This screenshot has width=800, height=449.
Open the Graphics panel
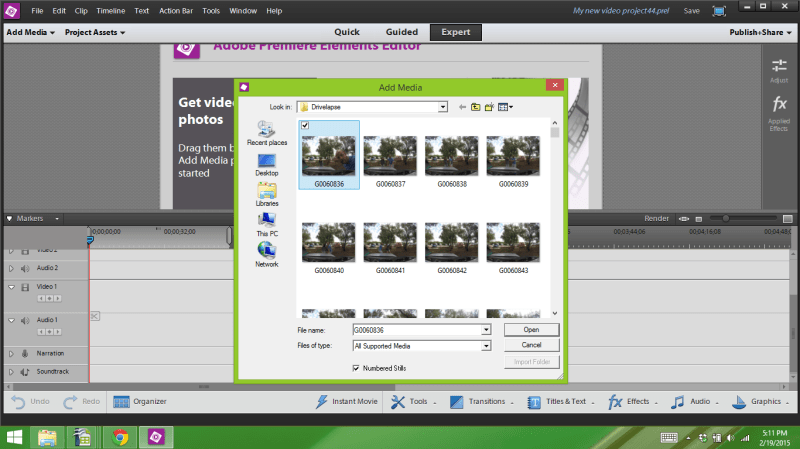760,402
